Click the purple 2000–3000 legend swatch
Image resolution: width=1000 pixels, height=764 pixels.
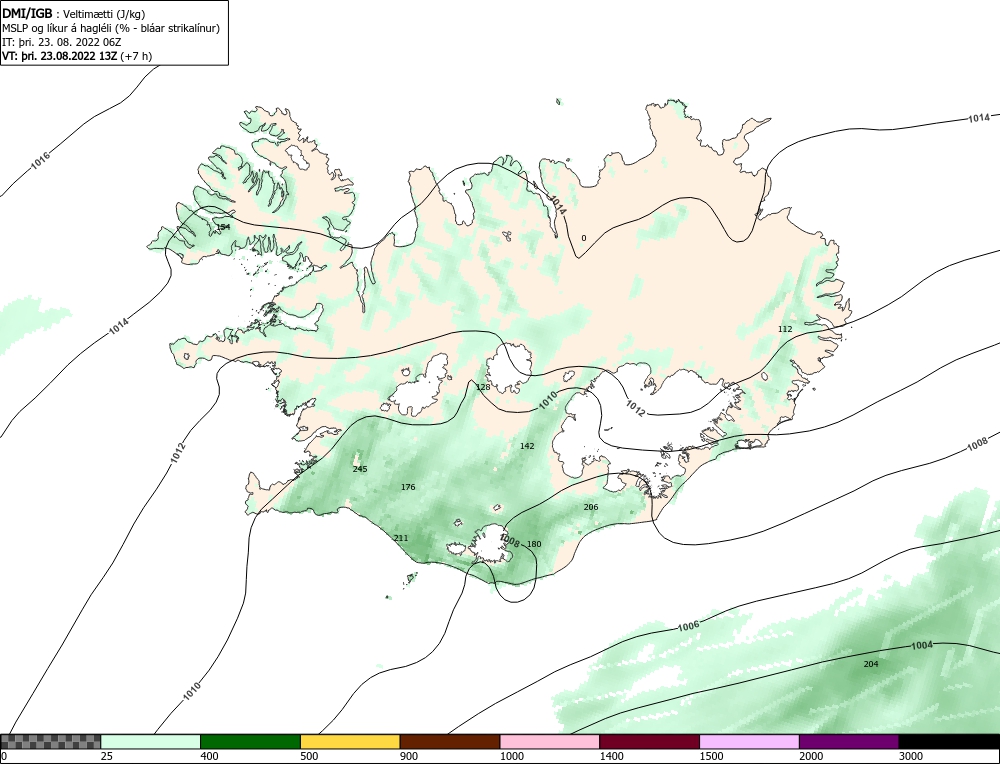(849, 741)
